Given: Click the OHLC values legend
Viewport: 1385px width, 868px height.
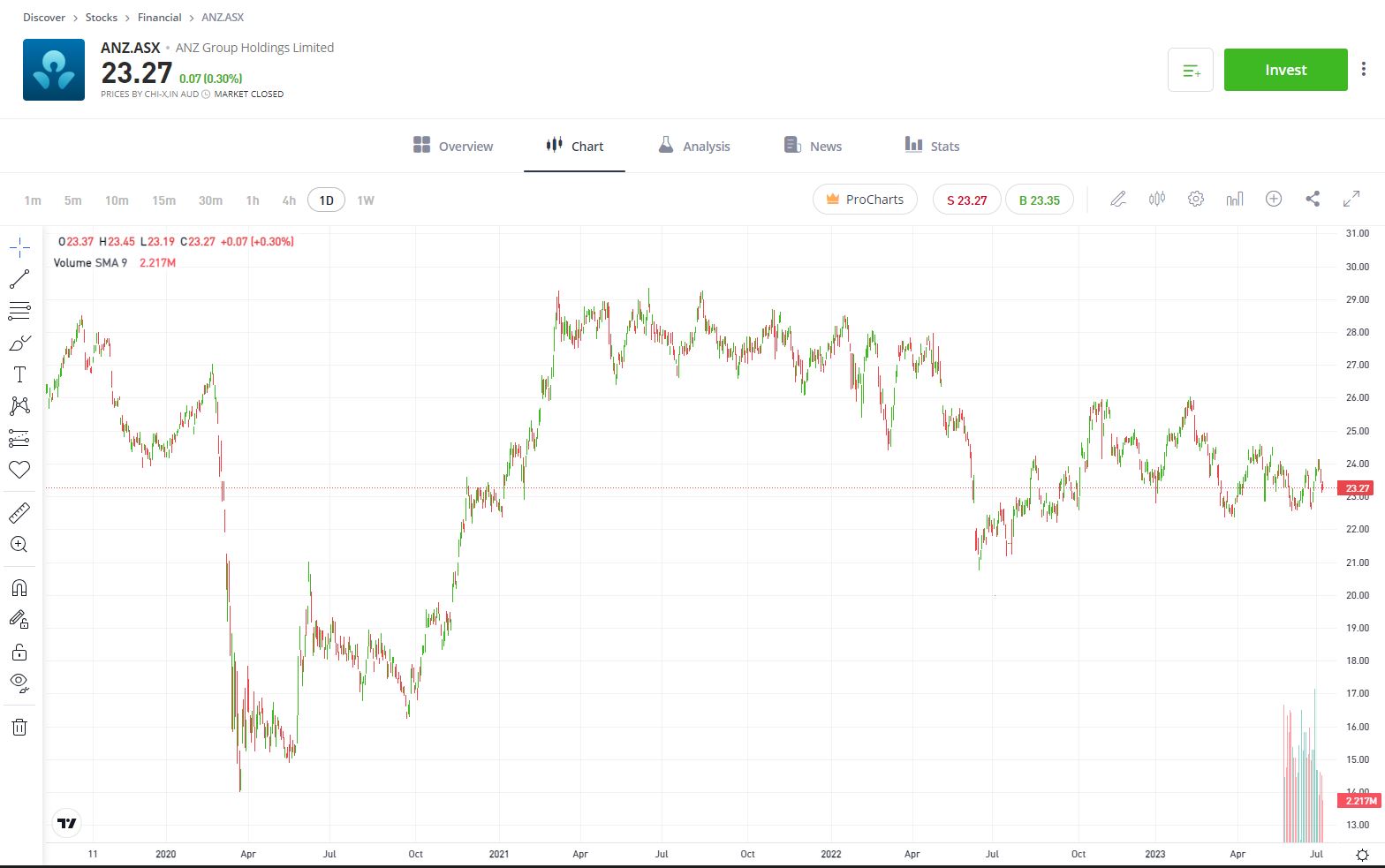Looking at the screenshot, I should [x=176, y=241].
